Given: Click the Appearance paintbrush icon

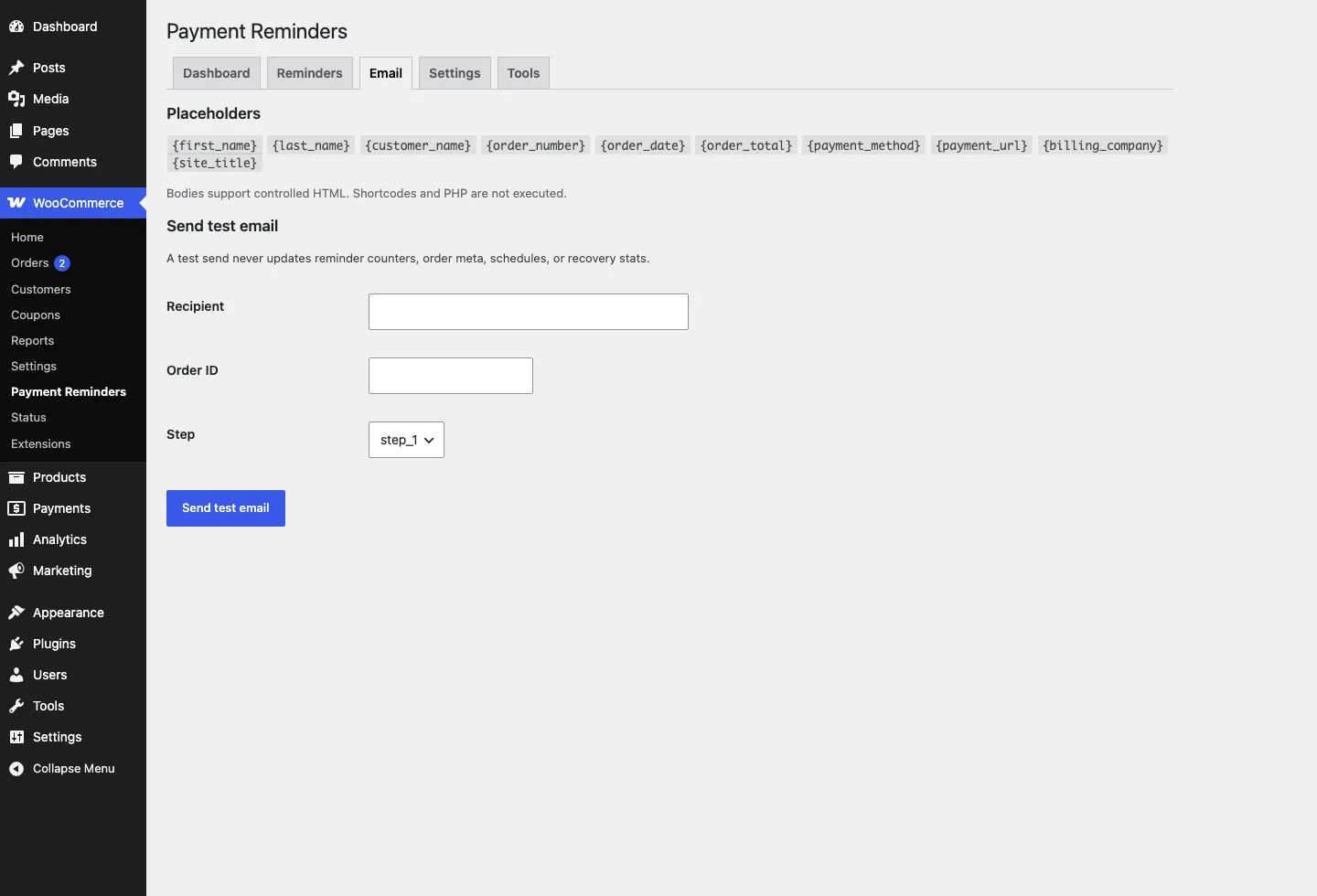Looking at the screenshot, I should point(16,613).
